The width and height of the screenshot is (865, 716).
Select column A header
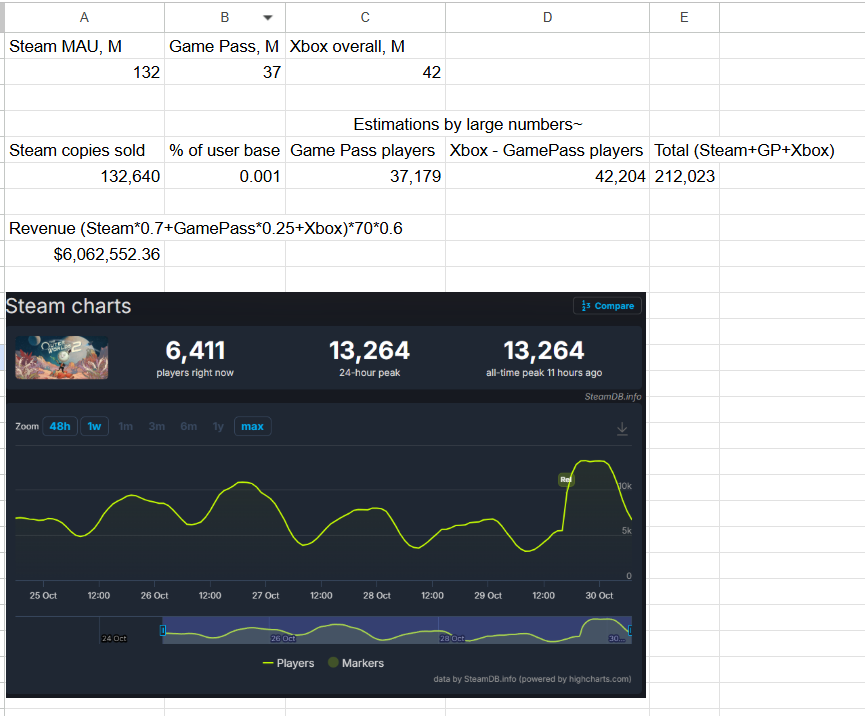point(84,18)
